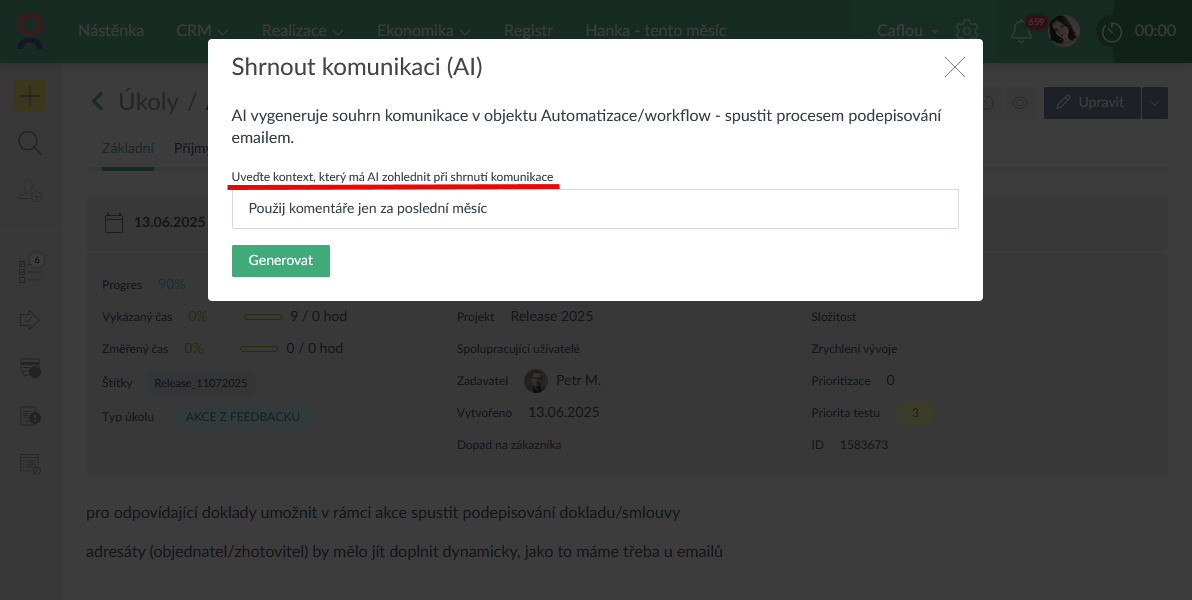Click the AI context input field
This screenshot has width=1192, height=600.
point(595,209)
